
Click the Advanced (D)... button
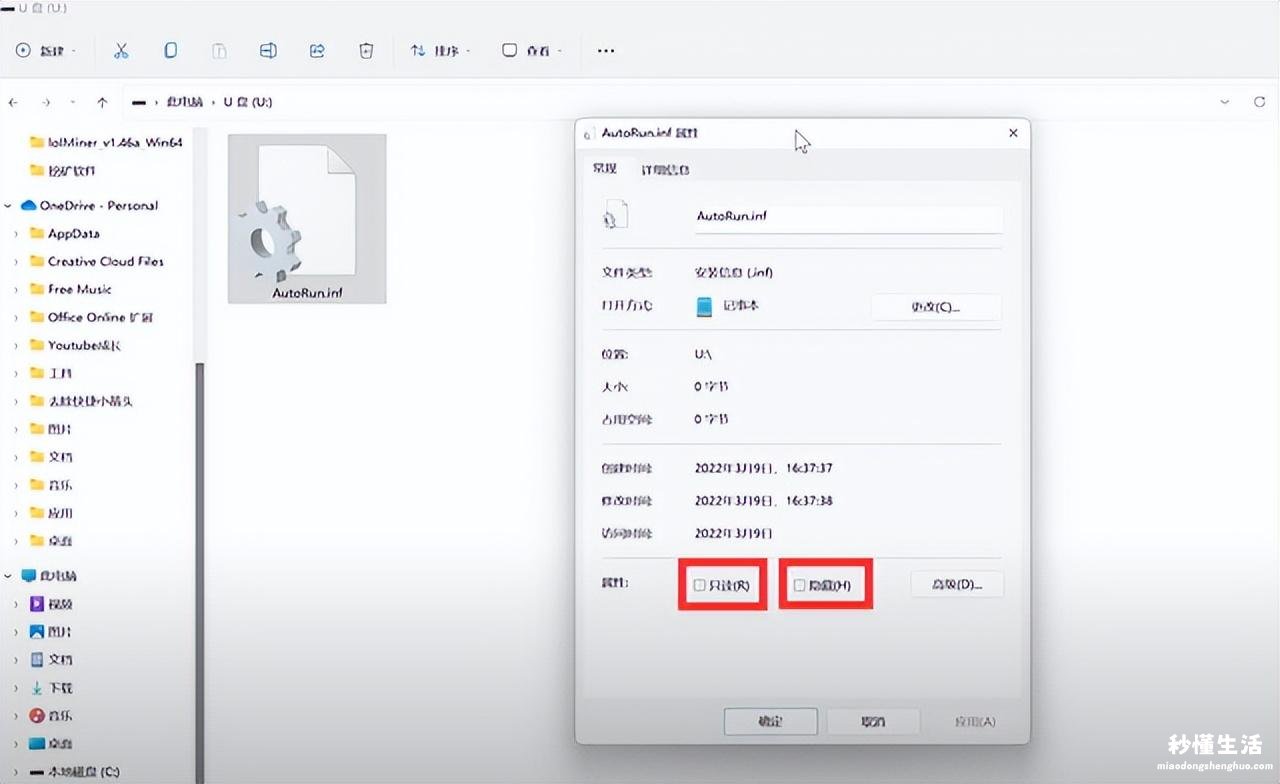click(957, 585)
